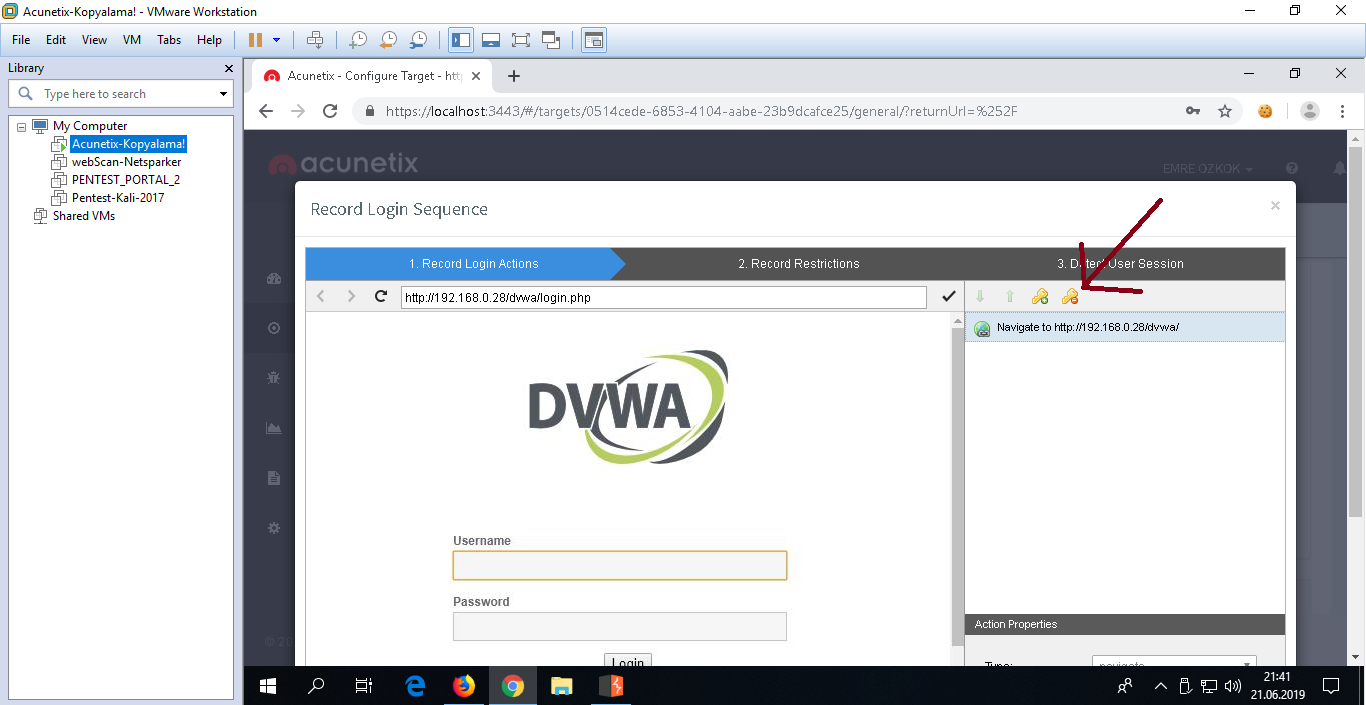Toggle the VMware Unity mode button

tap(551, 40)
